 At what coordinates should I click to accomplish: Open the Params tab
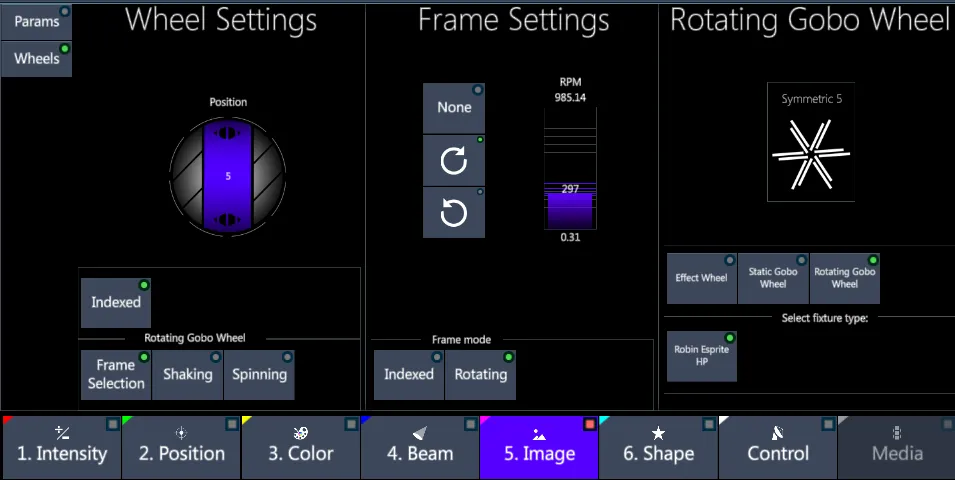click(x=37, y=22)
